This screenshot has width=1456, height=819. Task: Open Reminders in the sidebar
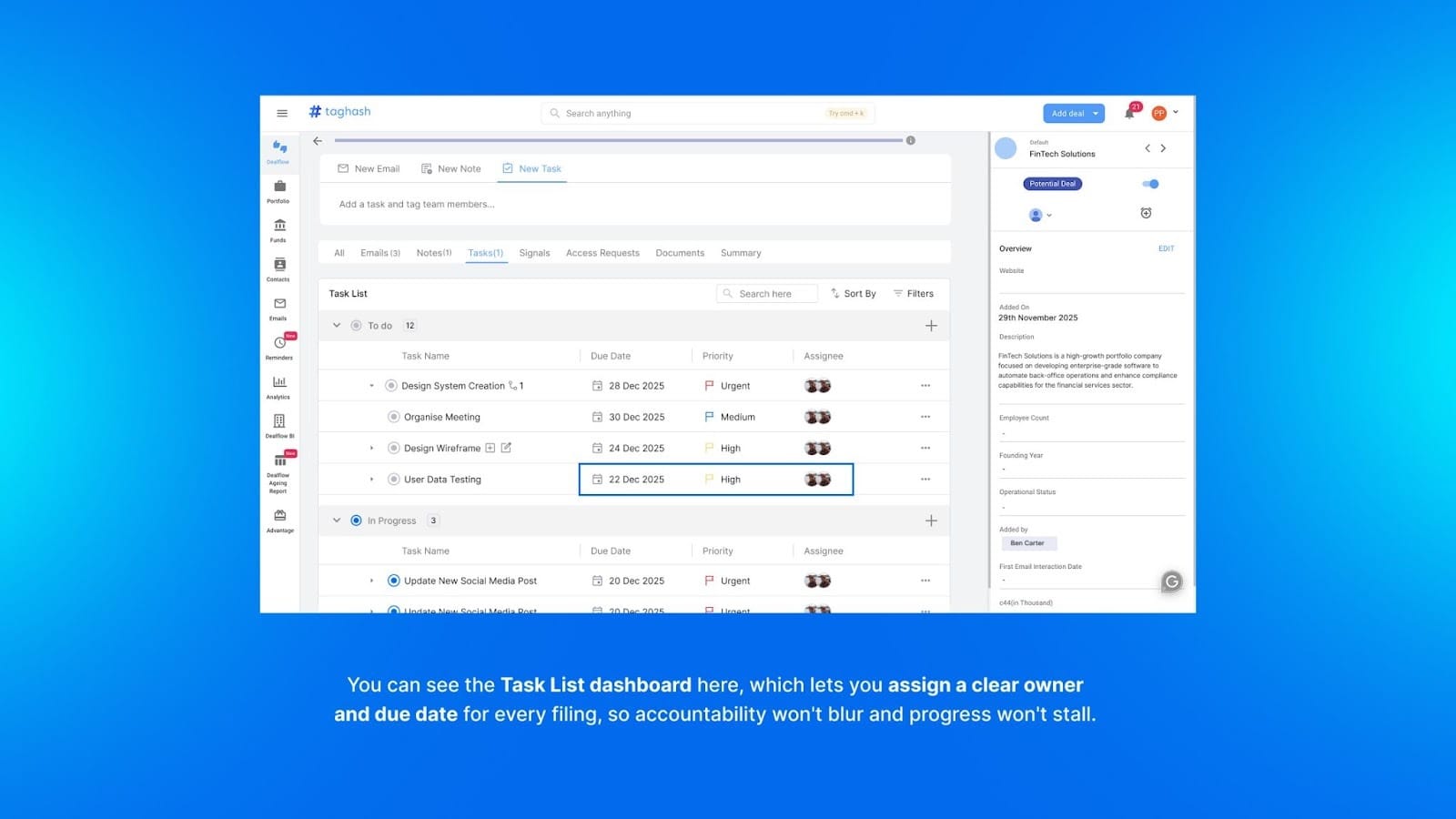click(279, 346)
